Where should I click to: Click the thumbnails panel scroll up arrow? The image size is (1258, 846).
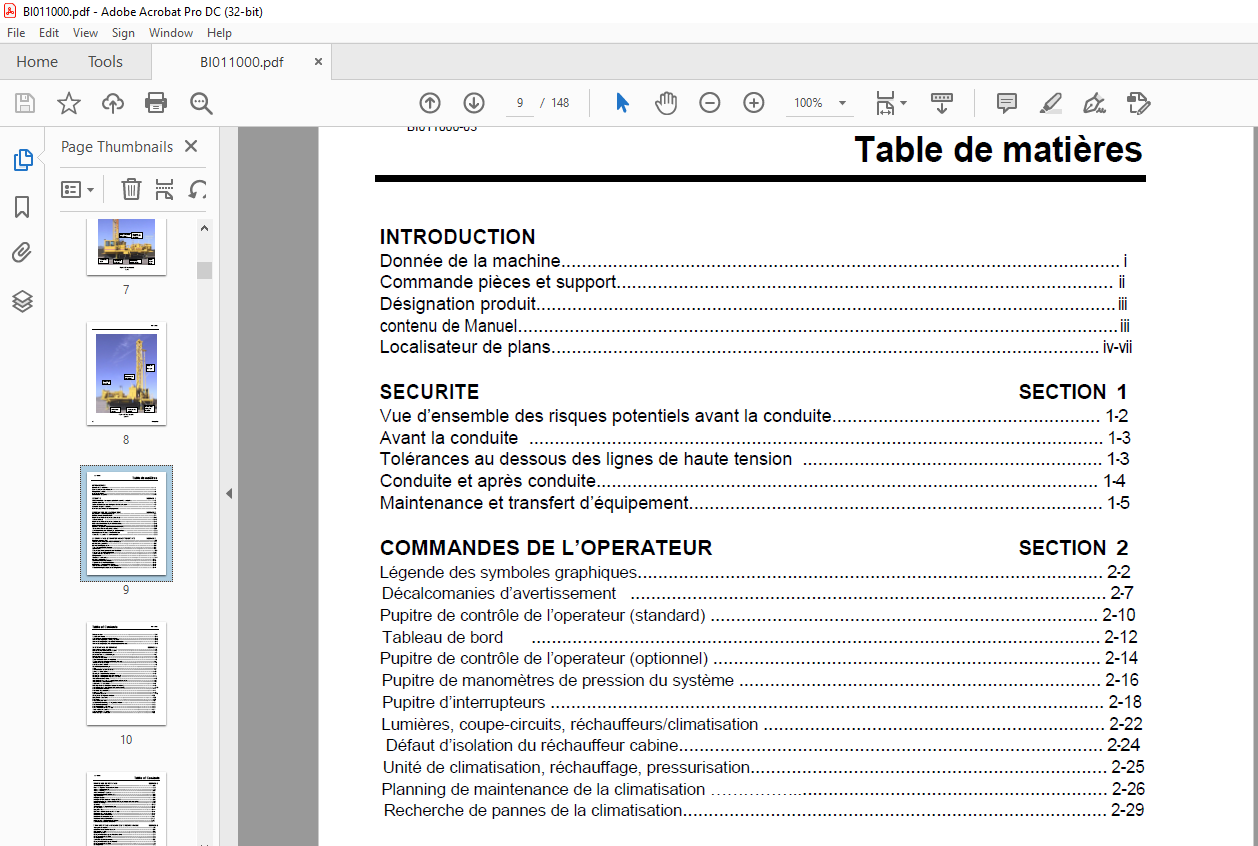point(204,228)
